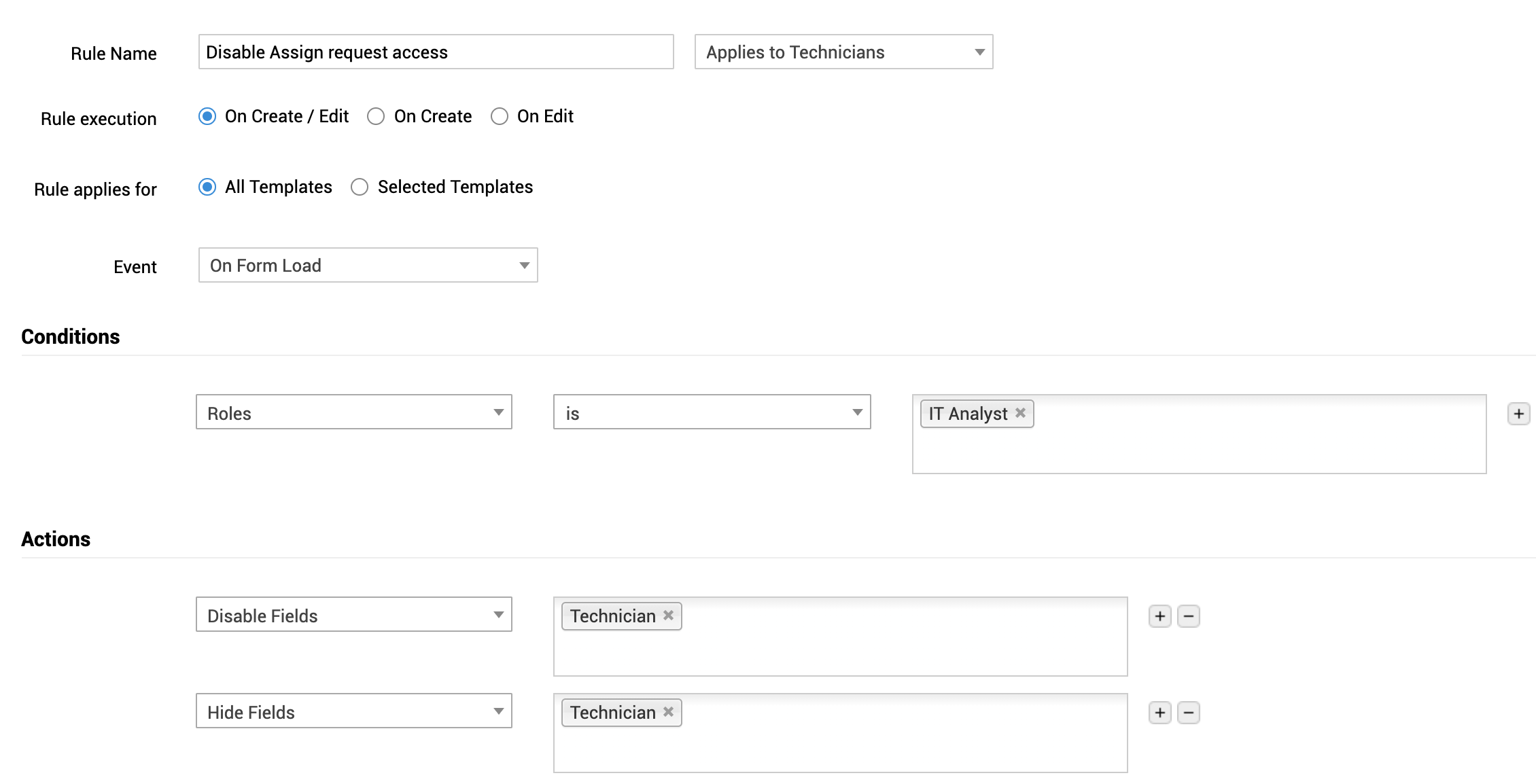Click the Event label

click(135, 267)
